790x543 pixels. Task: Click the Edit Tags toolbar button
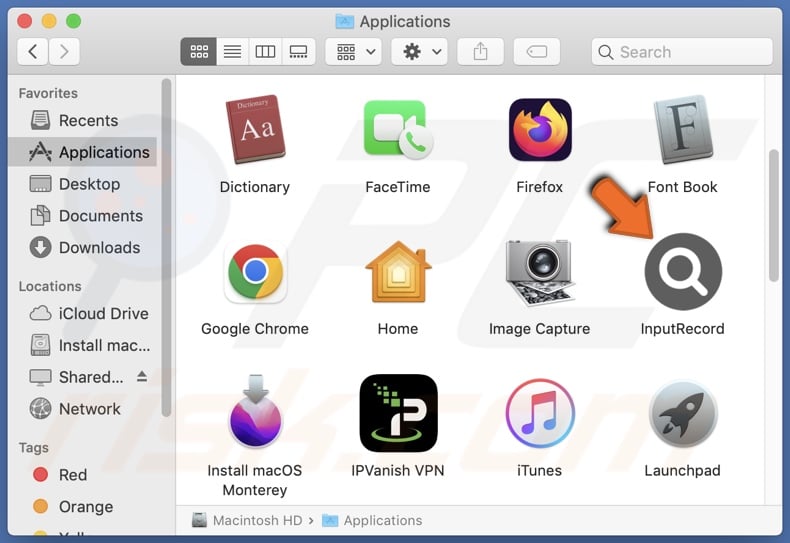537,51
